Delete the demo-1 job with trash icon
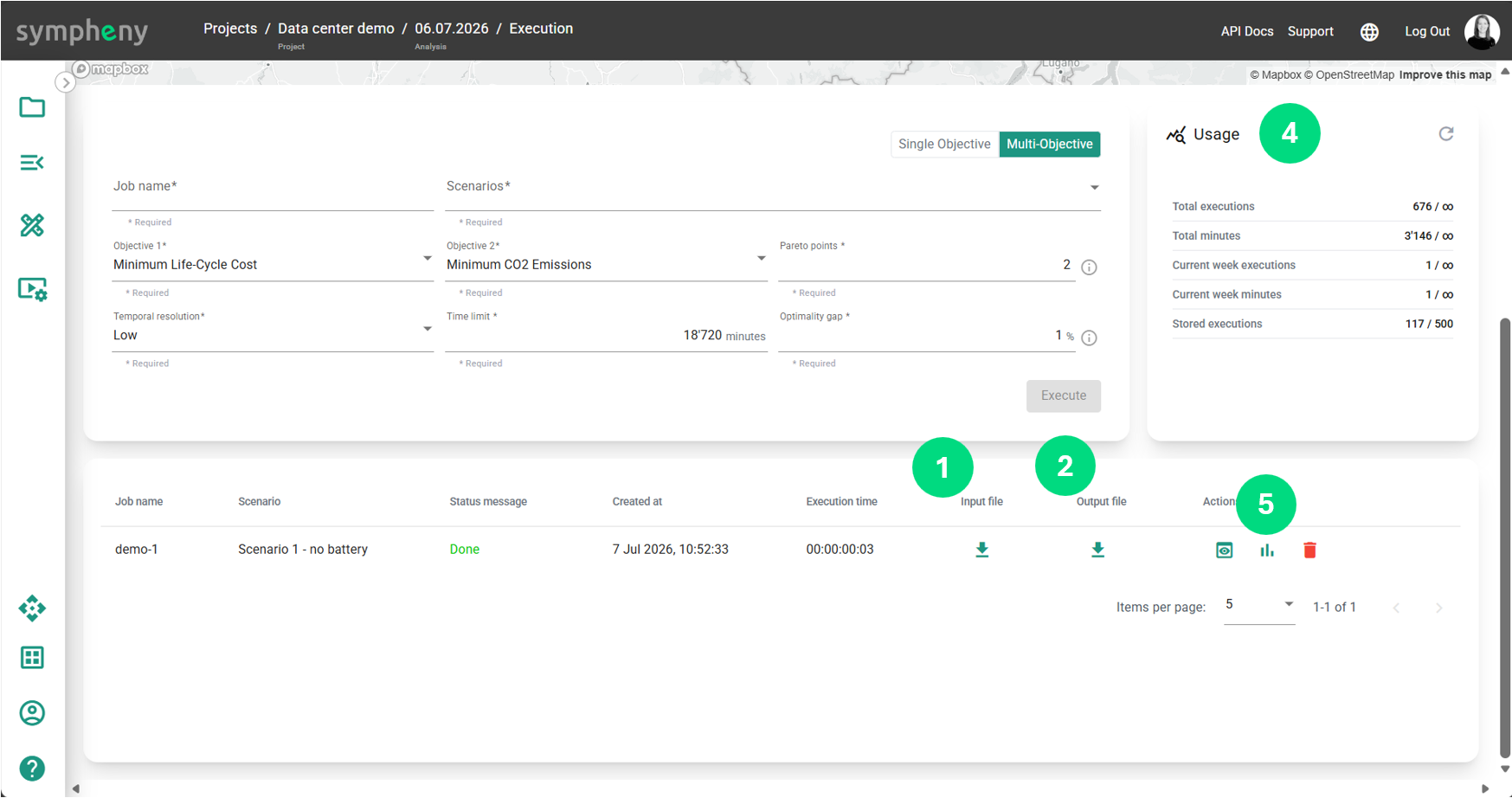 1309,550
